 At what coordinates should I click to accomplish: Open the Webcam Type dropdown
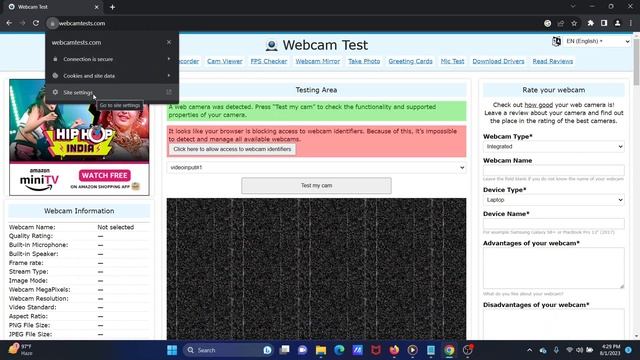(x=553, y=147)
